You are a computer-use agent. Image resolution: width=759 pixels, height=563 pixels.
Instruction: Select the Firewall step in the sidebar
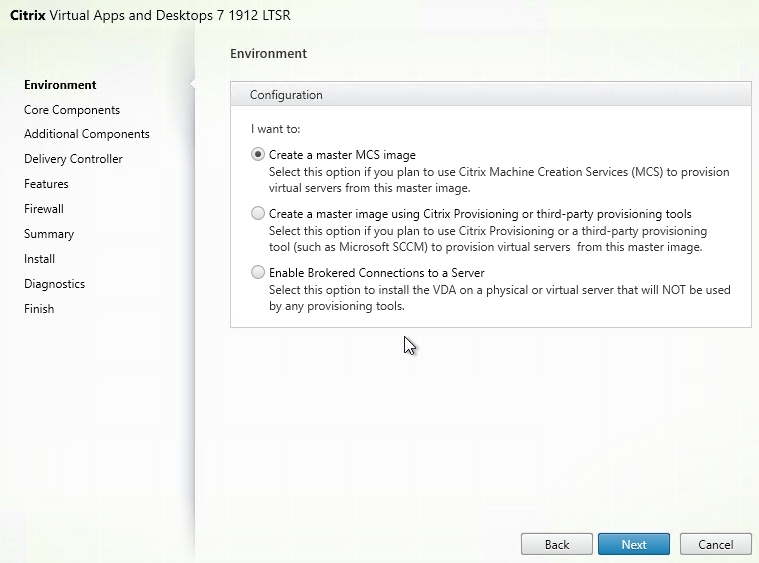pos(44,209)
